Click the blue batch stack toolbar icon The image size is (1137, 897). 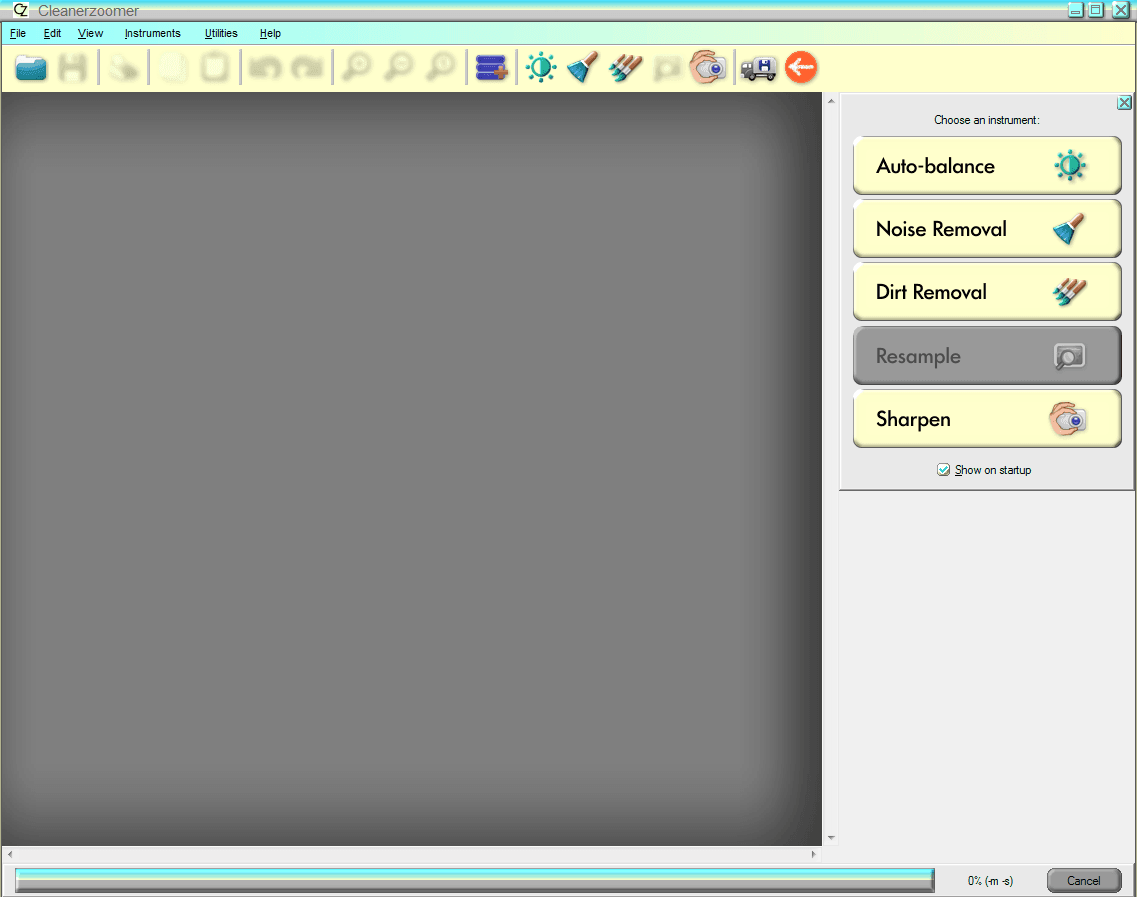click(x=491, y=68)
